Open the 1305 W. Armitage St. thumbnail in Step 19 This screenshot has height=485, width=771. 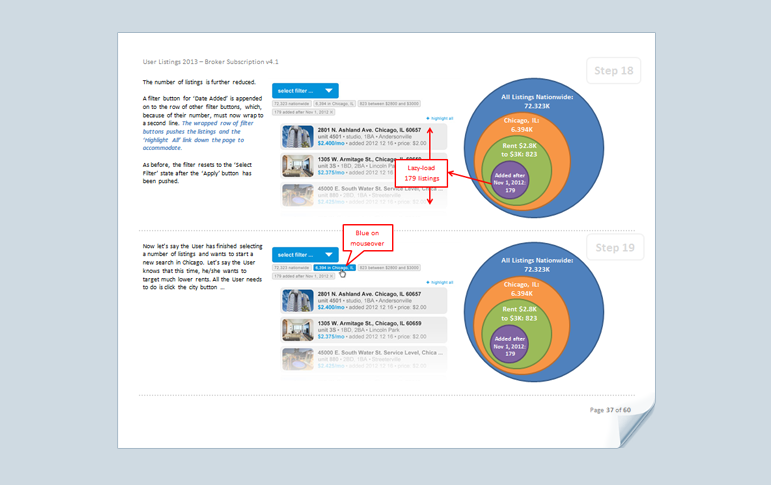[x=297, y=329]
